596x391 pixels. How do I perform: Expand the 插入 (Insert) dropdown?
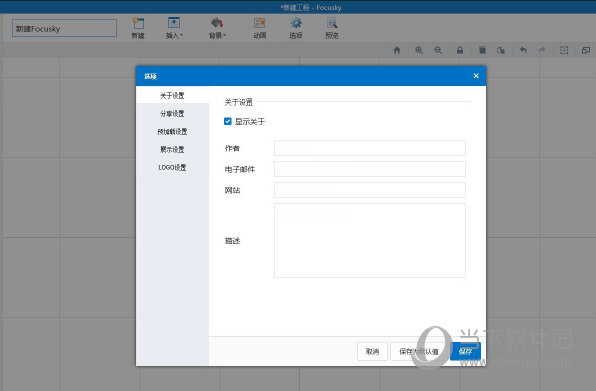pos(174,27)
